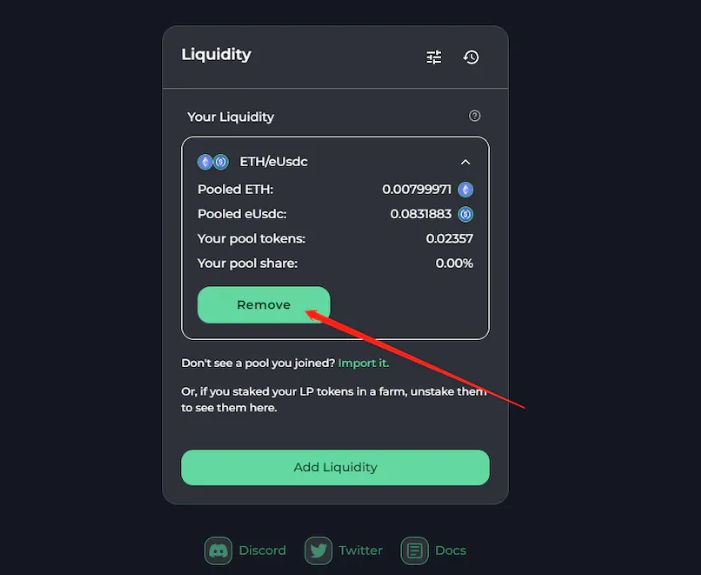Viewport: 701px width, 575px height.
Task: Remove liquidity from the ETH/eUsdc pool
Action: point(264,305)
